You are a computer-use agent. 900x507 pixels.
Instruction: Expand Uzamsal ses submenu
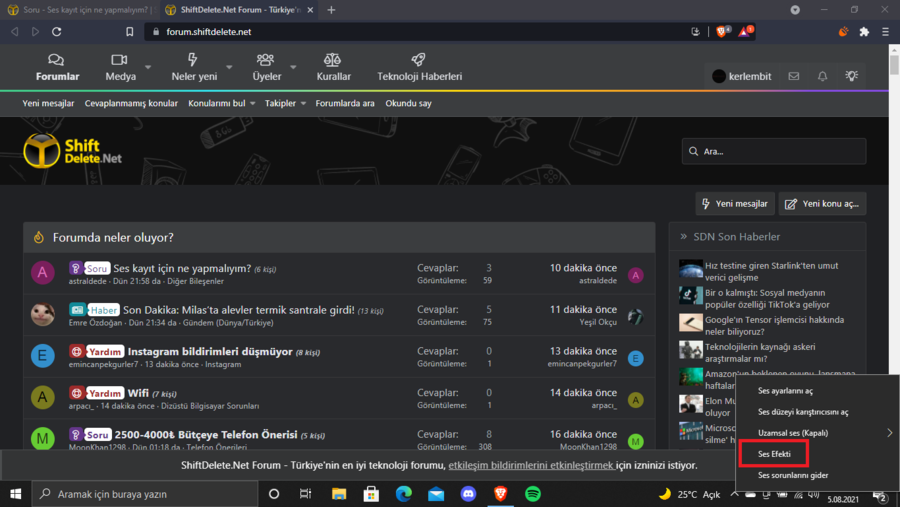tap(889, 433)
